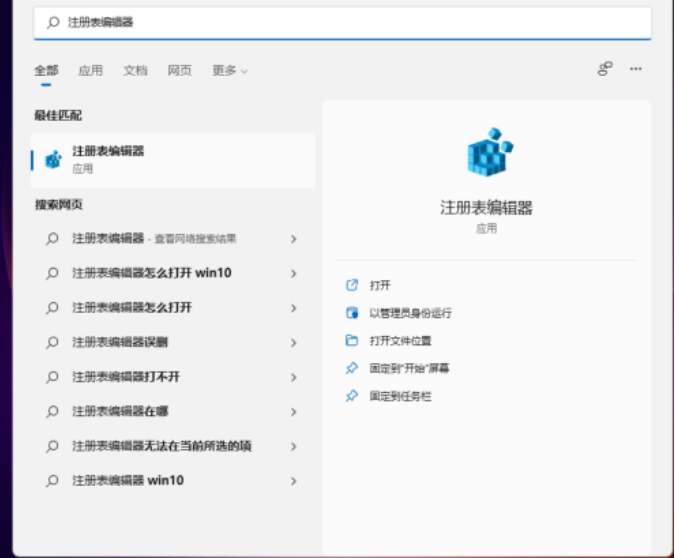Choose 以管理员身份运行 option

[410, 313]
